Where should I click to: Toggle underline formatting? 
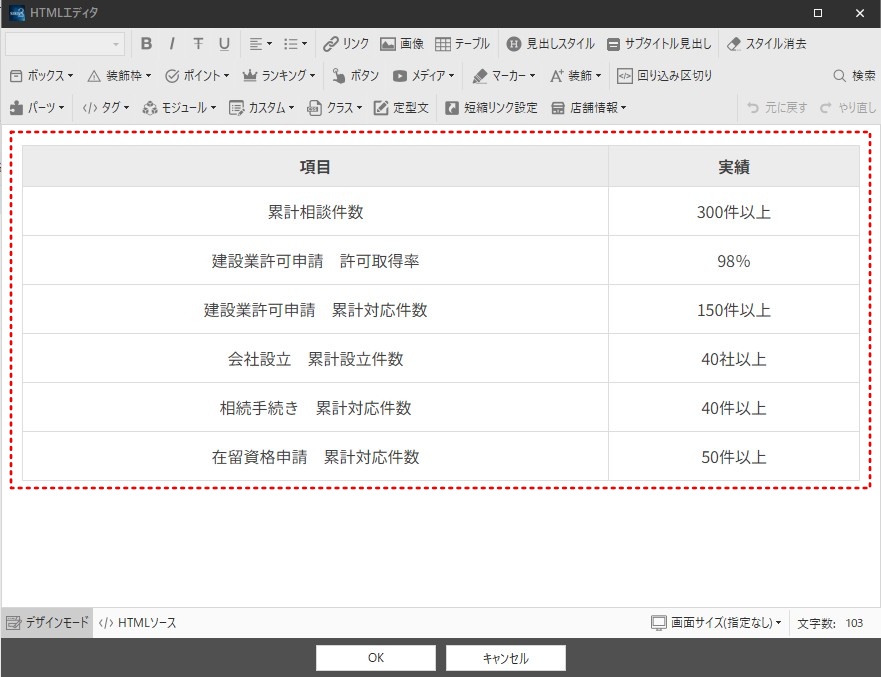224,44
